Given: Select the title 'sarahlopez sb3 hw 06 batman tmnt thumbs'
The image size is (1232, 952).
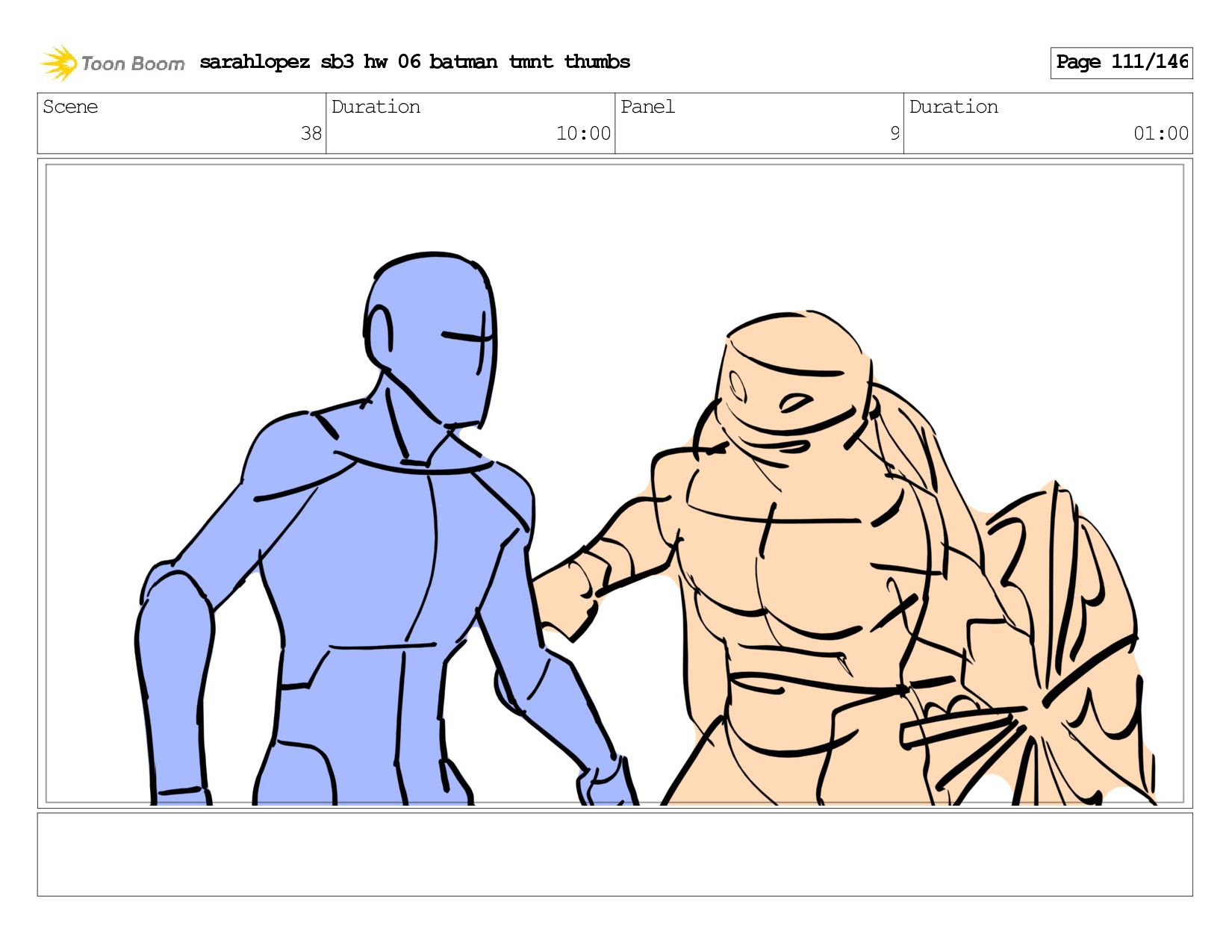Looking at the screenshot, I should 414,62.
